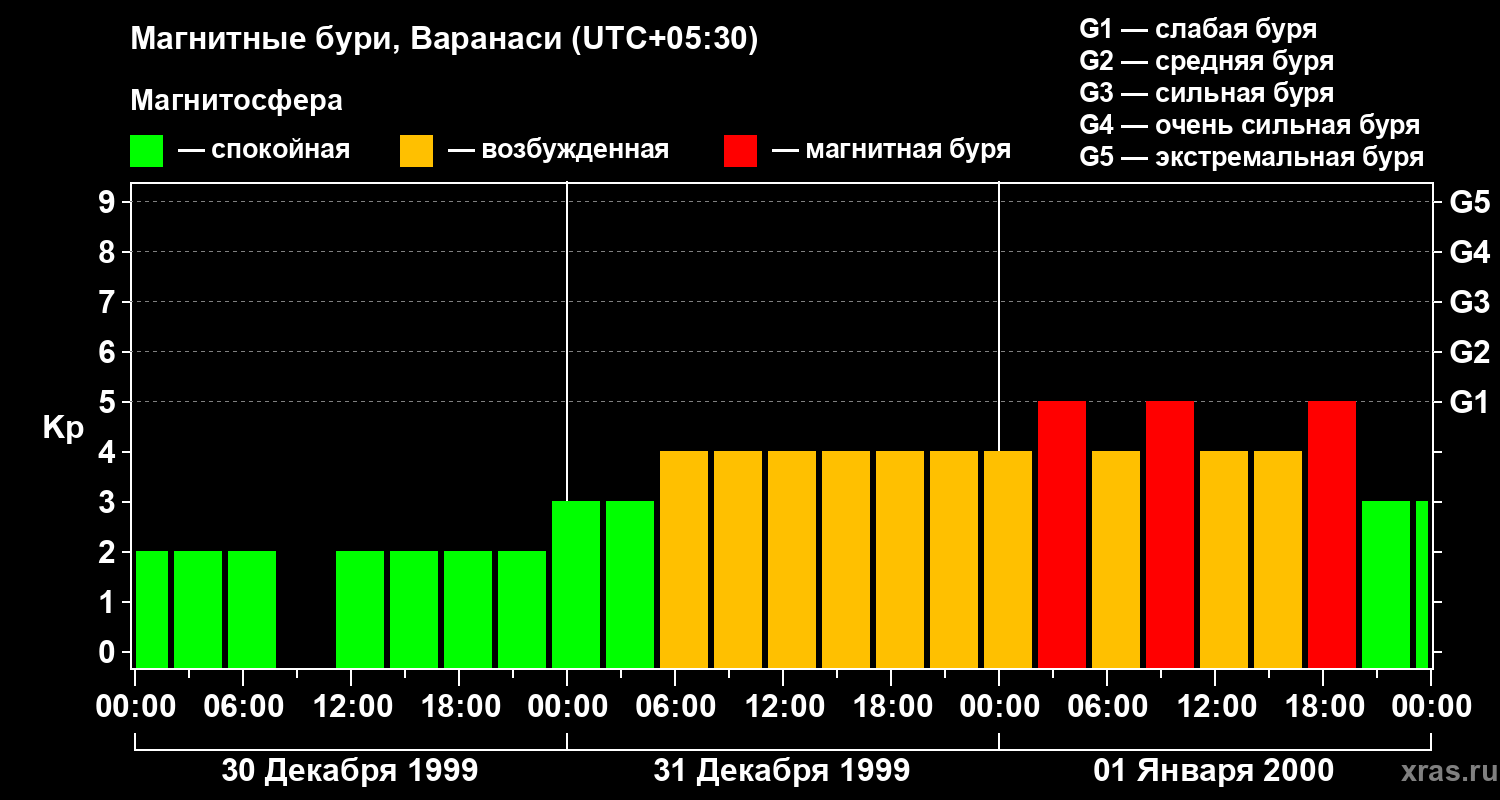This screenshot has height=800, width=1500.
Task: Click the '31 Декабря 1999' date label
Action: (782, 771)
